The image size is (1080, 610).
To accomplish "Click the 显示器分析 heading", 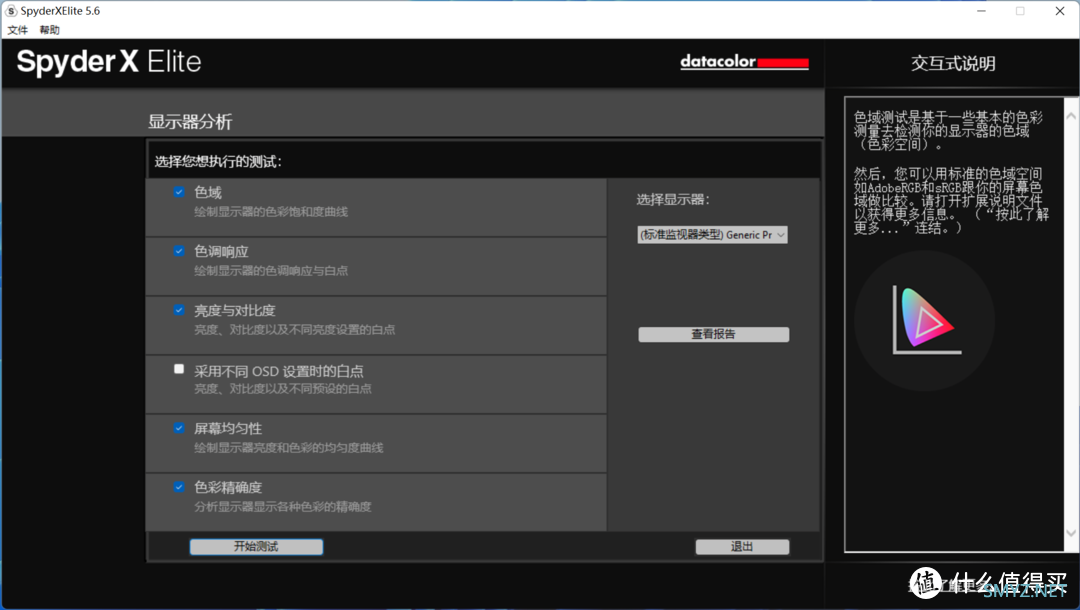I will [190, 122].
